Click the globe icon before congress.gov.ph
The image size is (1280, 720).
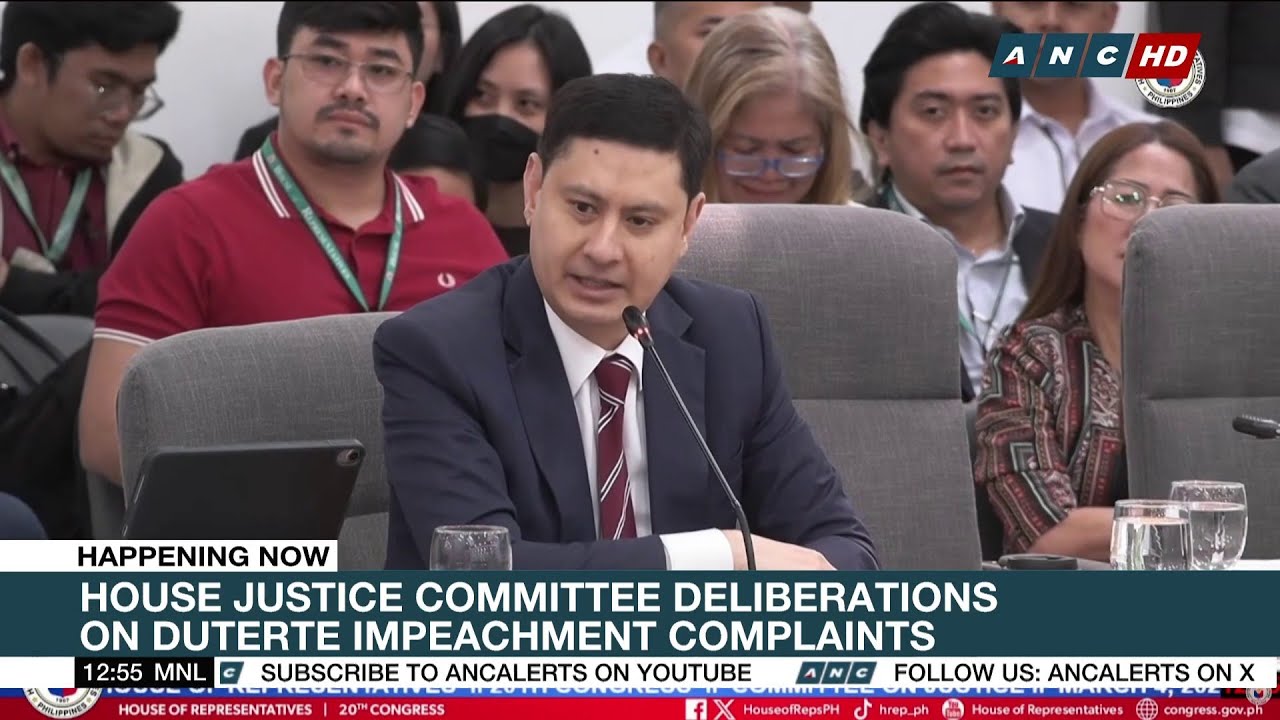[x=1147, y=709]
